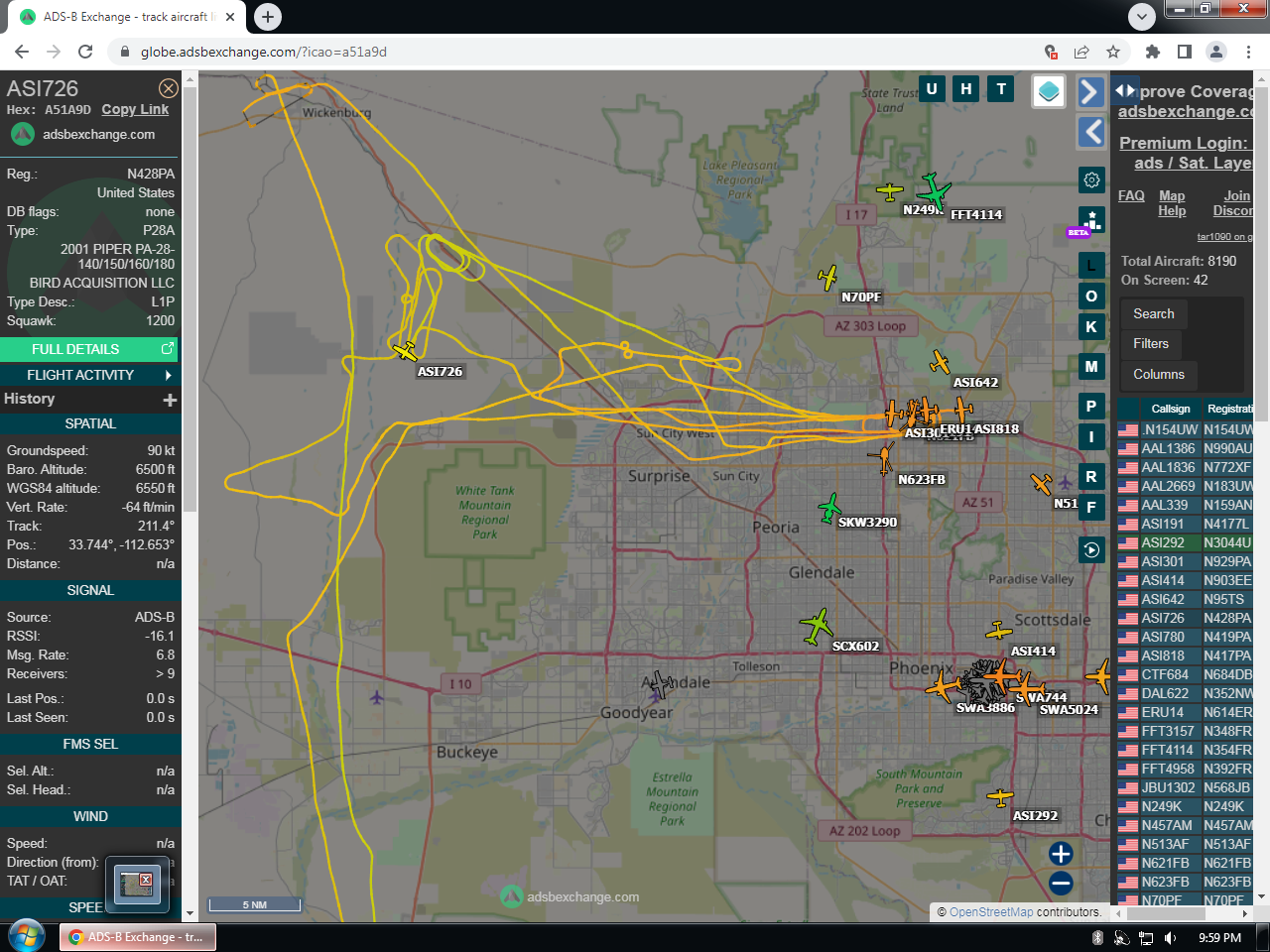
Task: Click the back arrow map button
Action: 1091,131
